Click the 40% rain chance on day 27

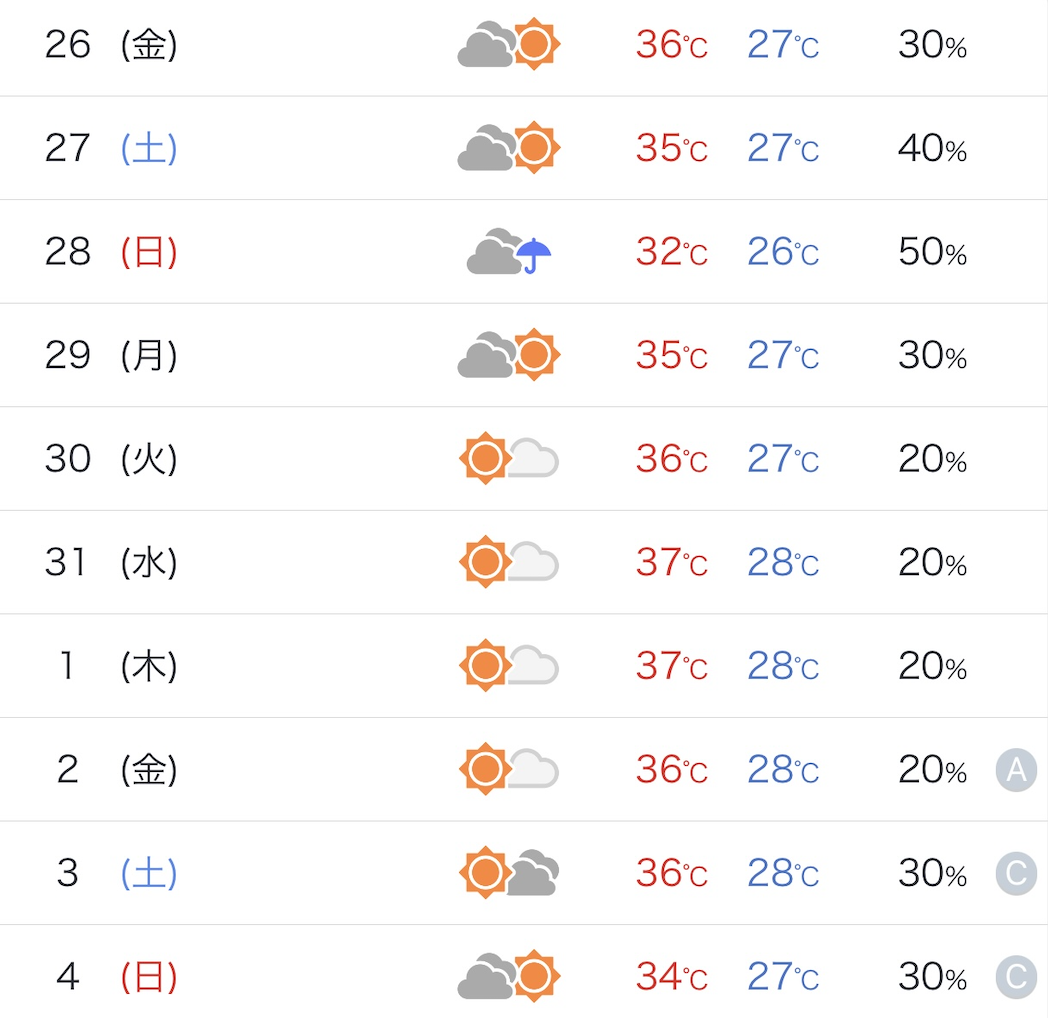(932, 148)
